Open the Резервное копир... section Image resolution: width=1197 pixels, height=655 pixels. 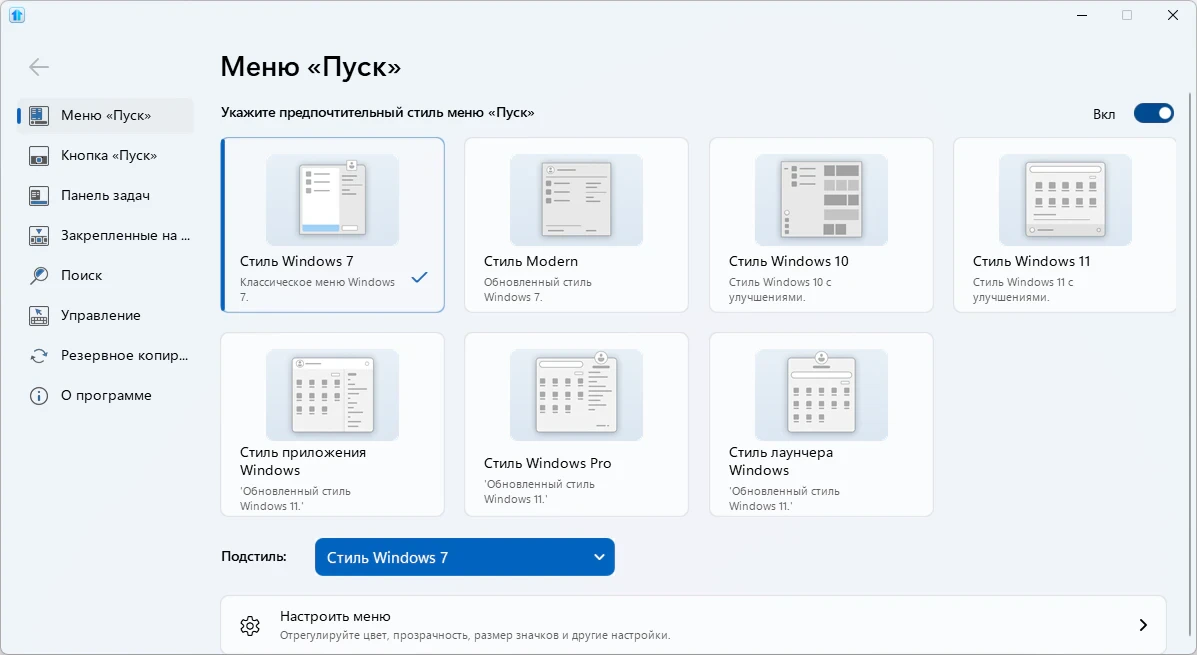point(106,356)
